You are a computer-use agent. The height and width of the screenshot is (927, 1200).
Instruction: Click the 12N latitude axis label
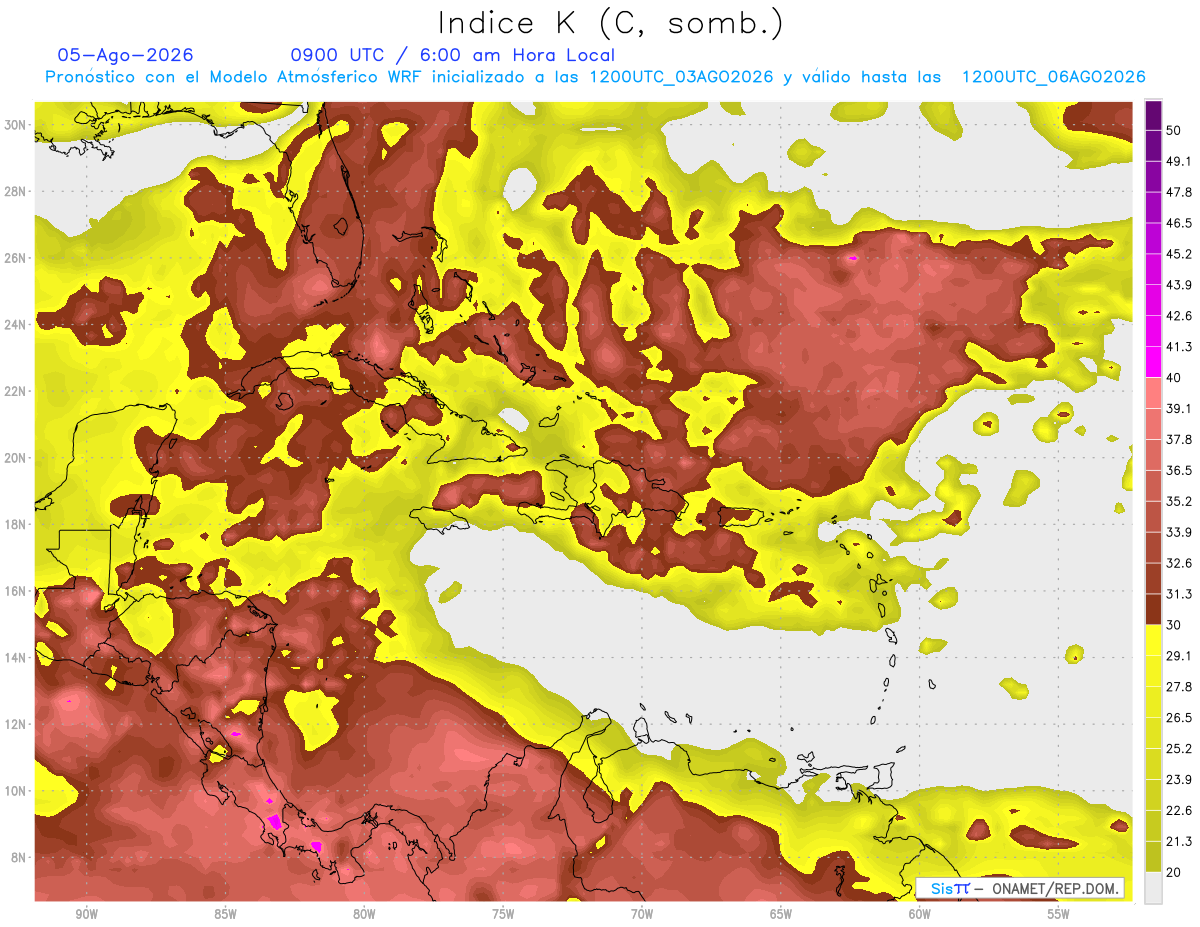(x=16, y=724)
